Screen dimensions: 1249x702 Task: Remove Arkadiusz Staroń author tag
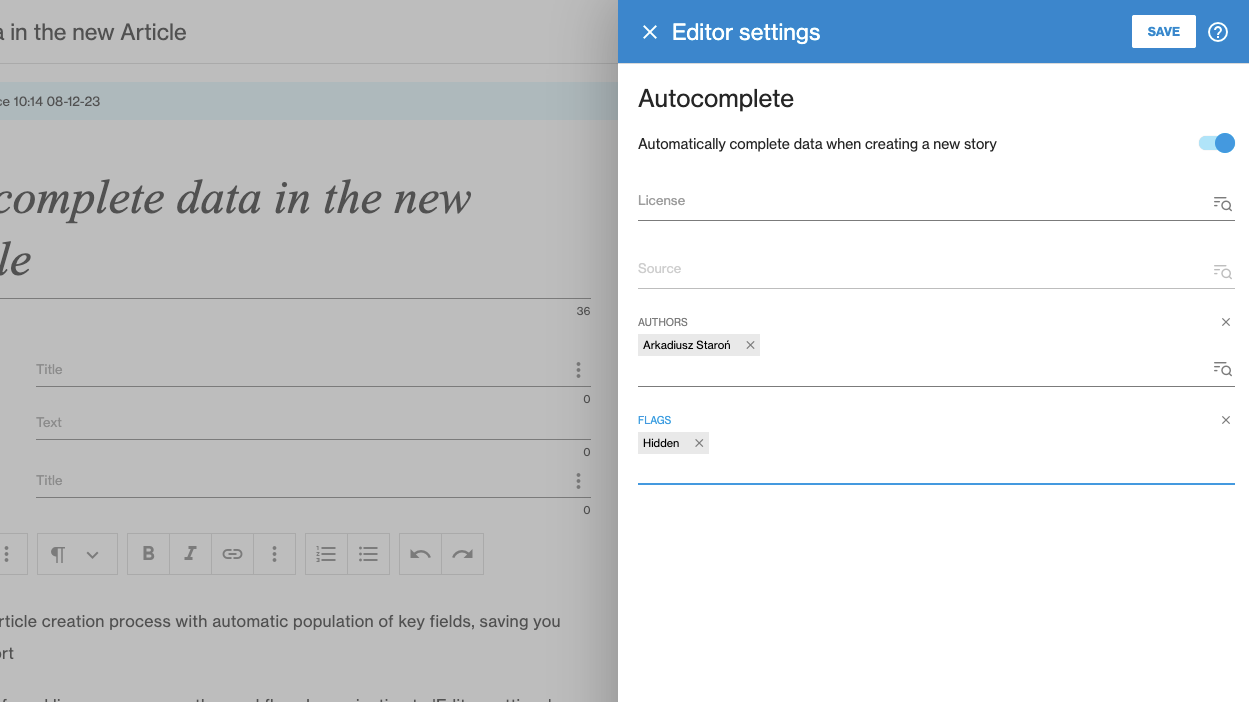pyautogui.click(x=750, y=345)
